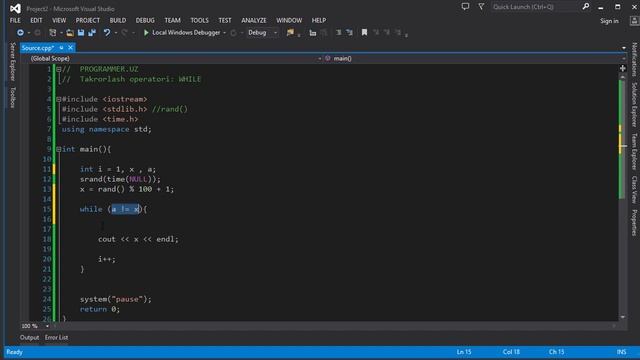The height and width of the screenshot is (360, 640).
Task: Open the Solution Explorer side tab
Action: click(x=634, y=105)
